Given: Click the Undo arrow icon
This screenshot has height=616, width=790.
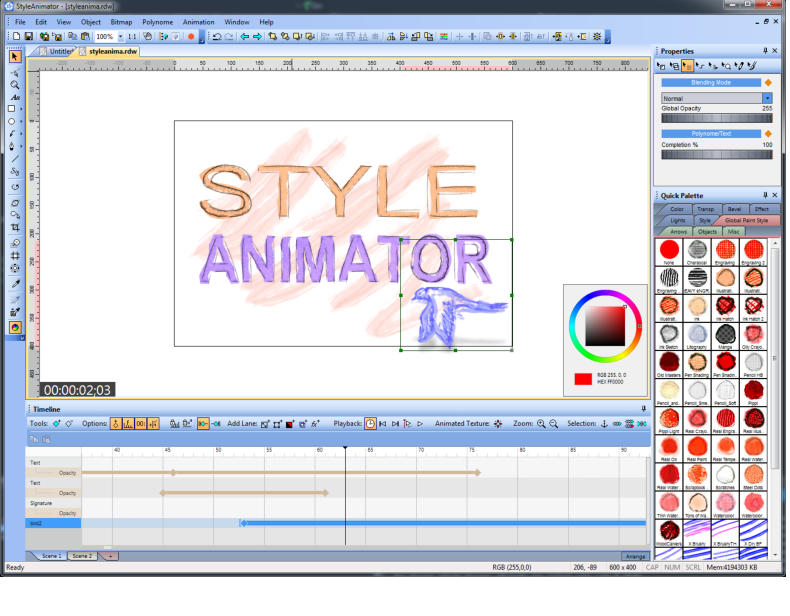Looking at the screenshot, I should pyautogui.click(x=217, y=36).
